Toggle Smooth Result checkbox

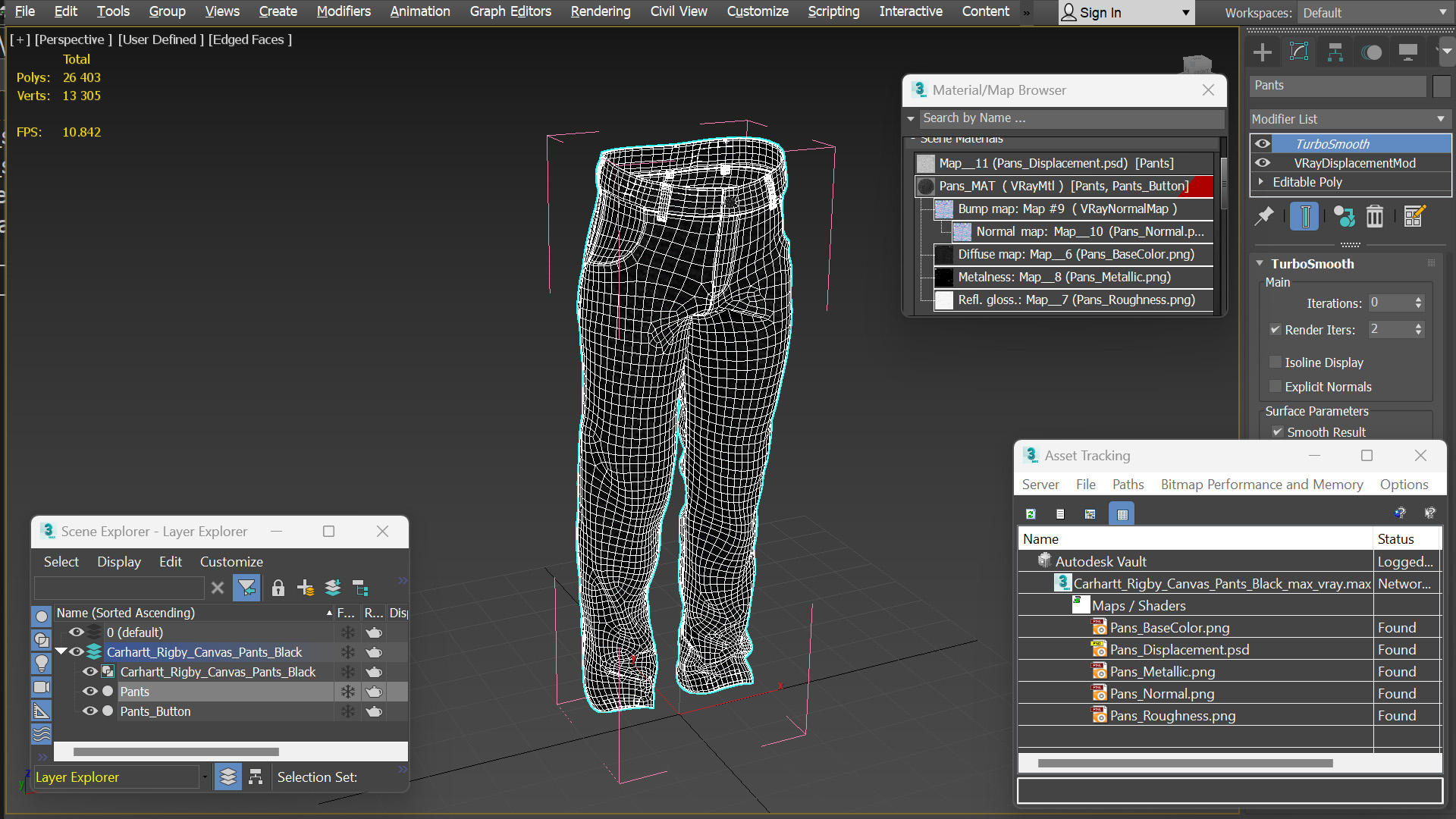click(x=1278, y=431)
